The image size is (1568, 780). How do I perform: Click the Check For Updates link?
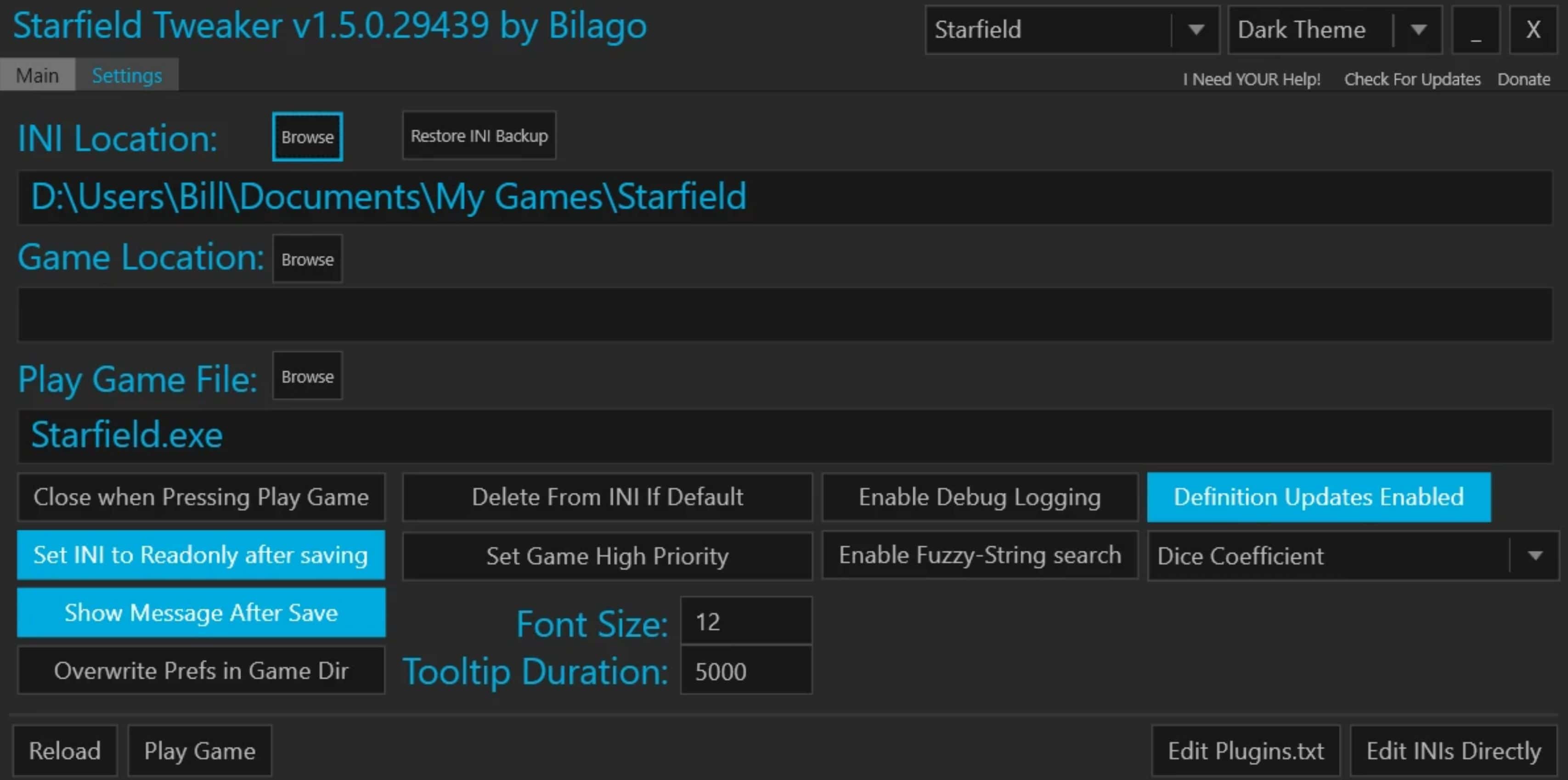click(1412, 79)
